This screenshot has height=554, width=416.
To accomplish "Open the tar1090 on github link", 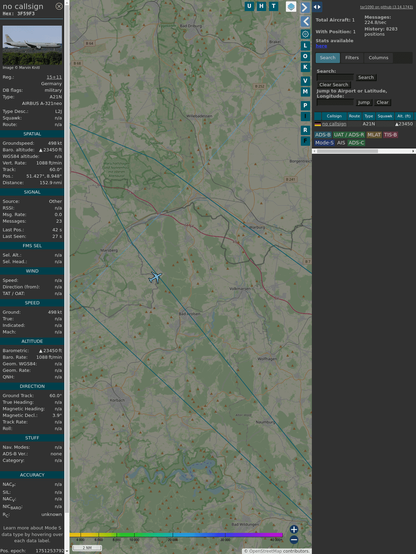I will (386, 7).
